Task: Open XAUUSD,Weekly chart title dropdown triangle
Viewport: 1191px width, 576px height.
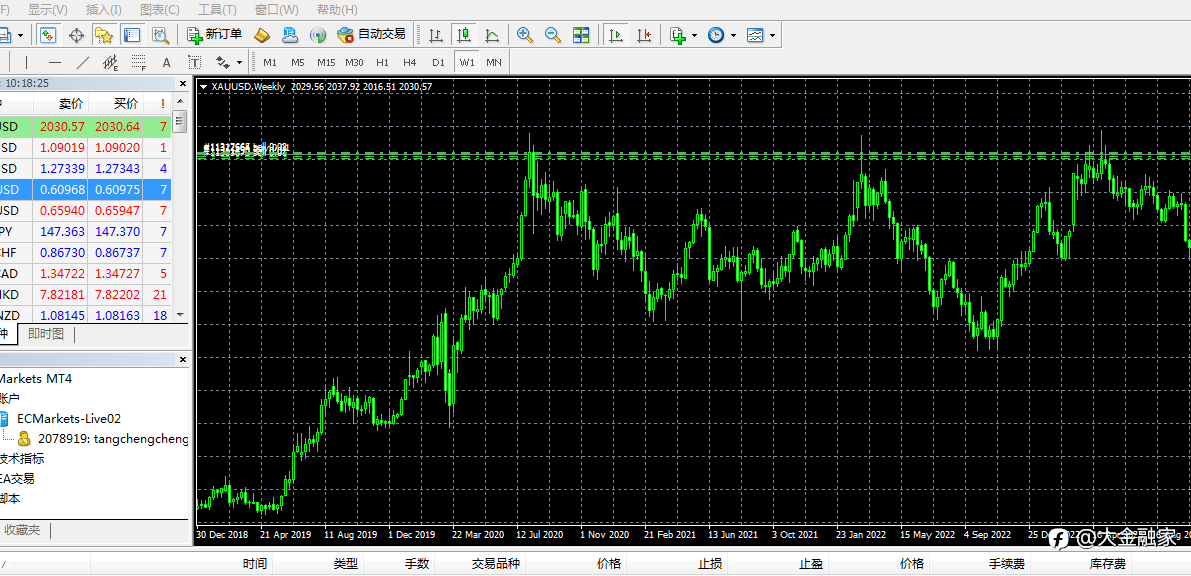Action: pos(204,87)
